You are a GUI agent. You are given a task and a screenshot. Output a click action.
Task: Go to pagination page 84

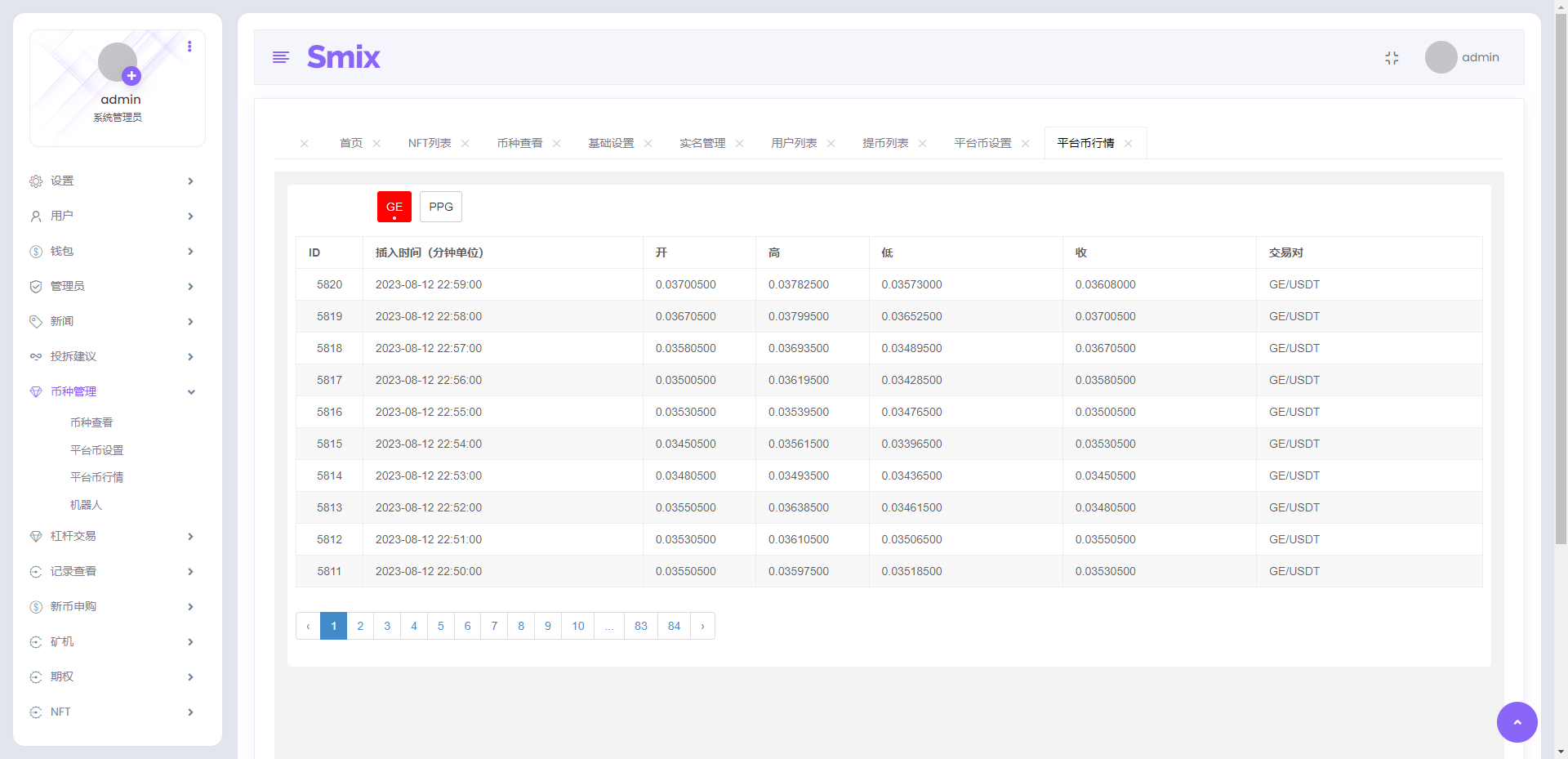tap(674, 626)
